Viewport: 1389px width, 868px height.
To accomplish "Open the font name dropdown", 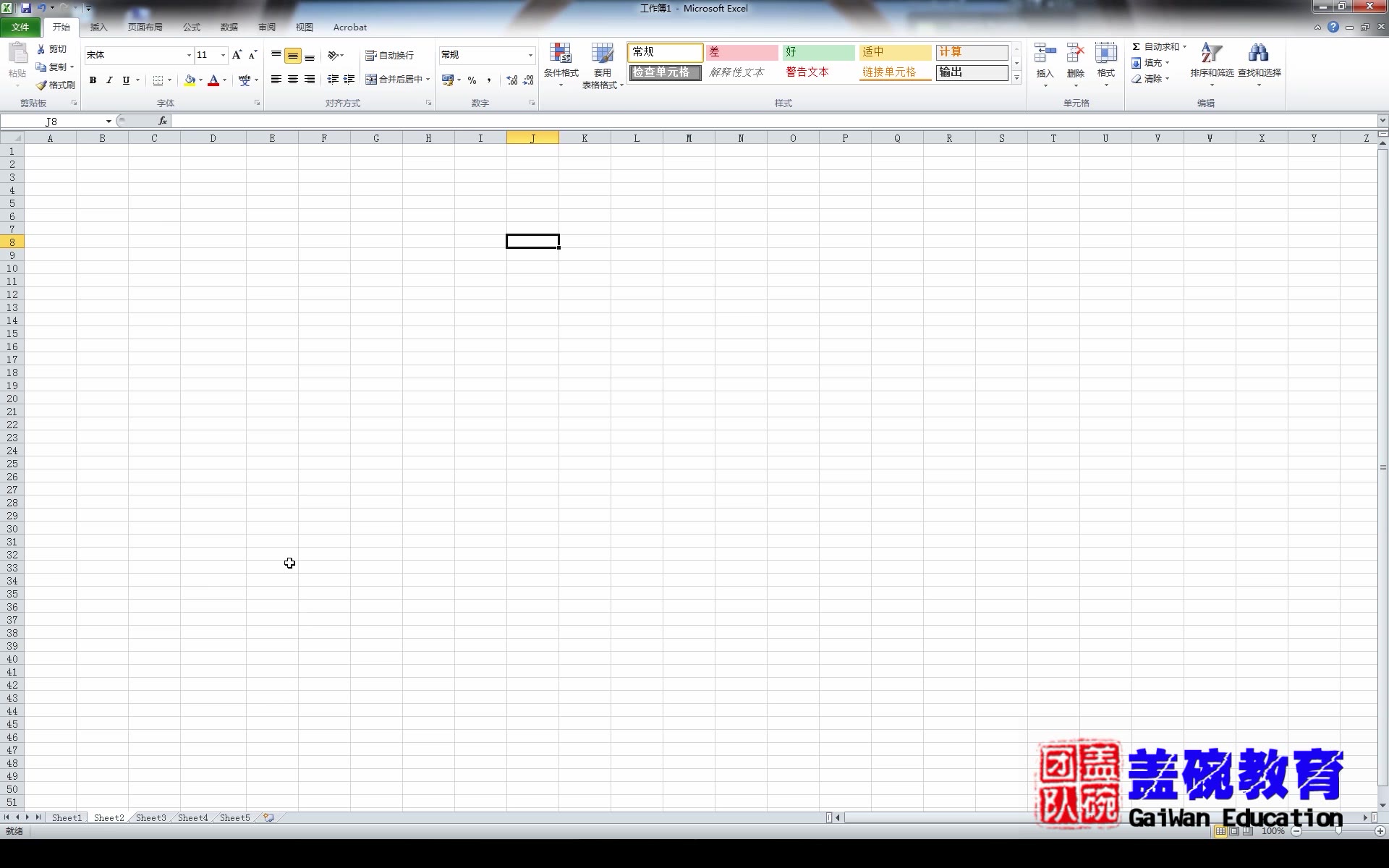I will 187,55.
